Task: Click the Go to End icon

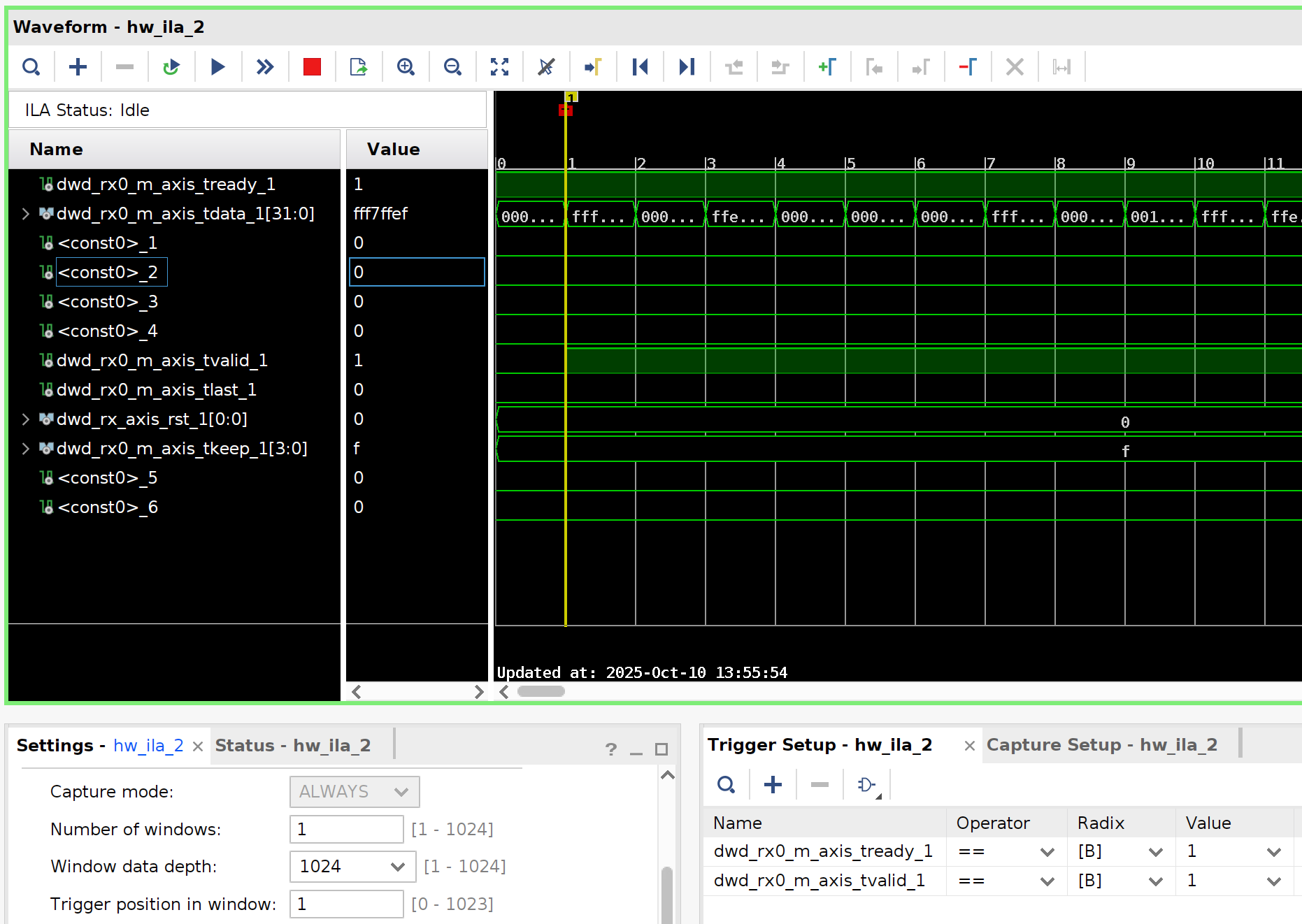Action: (x=687, y=67)
